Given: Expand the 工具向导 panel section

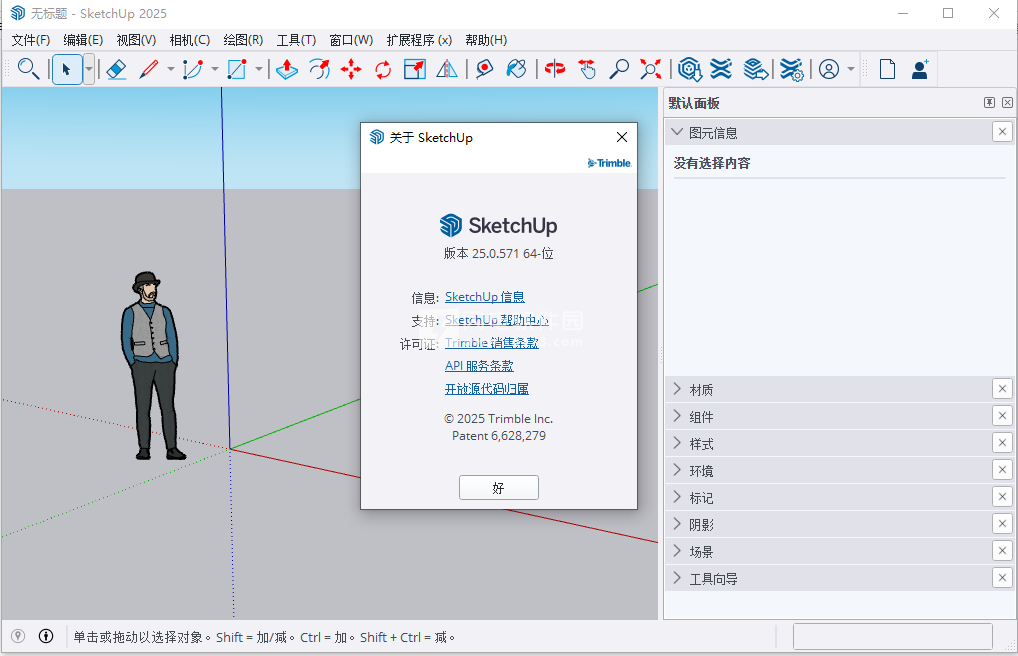Looking at the screenshot, I should (677, 577).
